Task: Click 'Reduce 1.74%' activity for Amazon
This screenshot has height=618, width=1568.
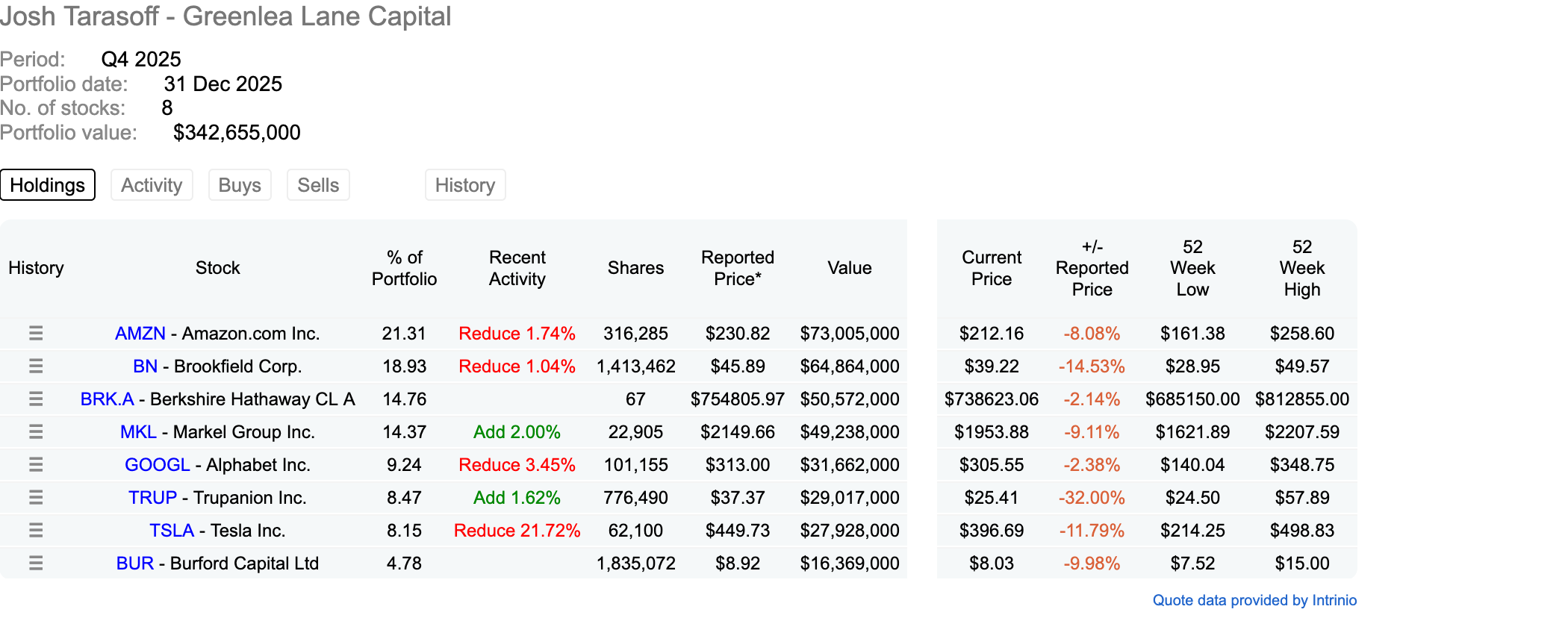Action: pos(517,334)
